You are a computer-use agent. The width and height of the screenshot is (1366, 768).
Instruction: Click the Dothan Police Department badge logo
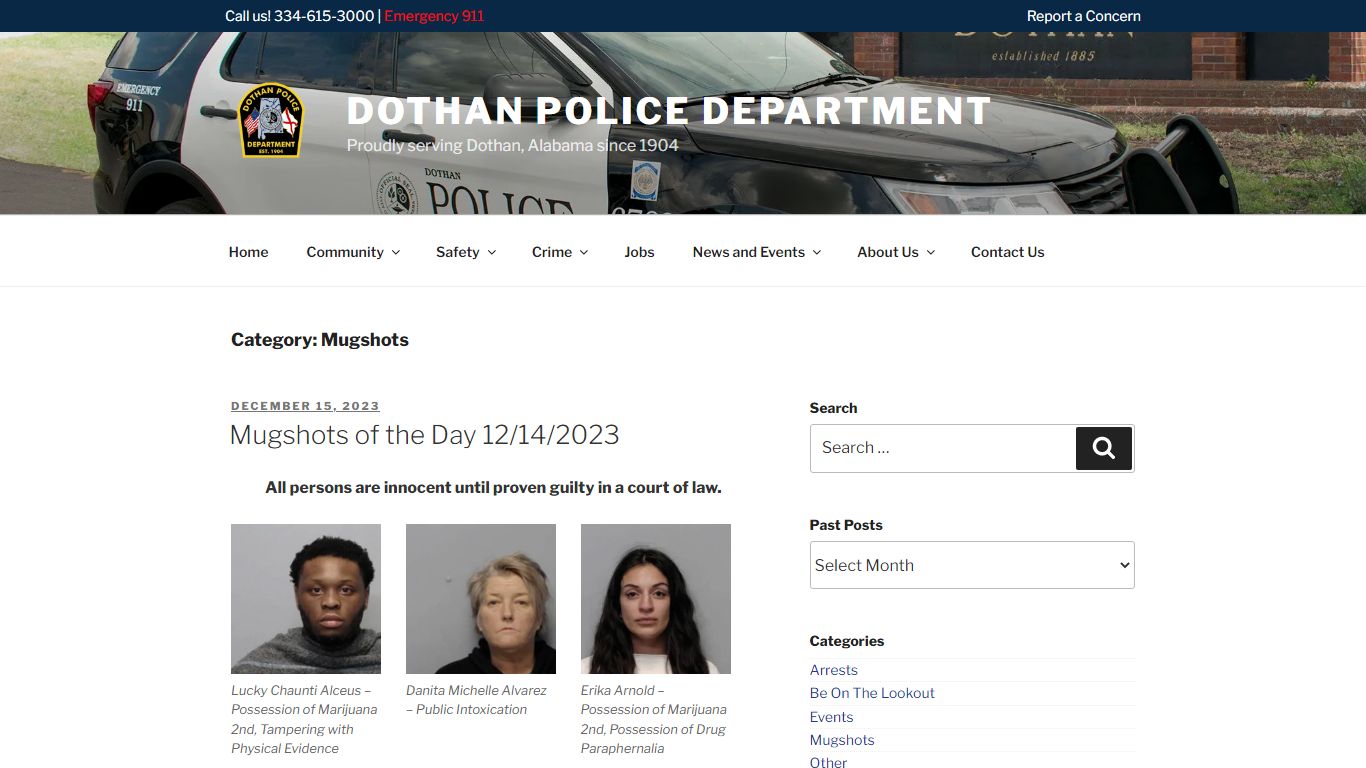pyautogui.click(x=271, y=120)
